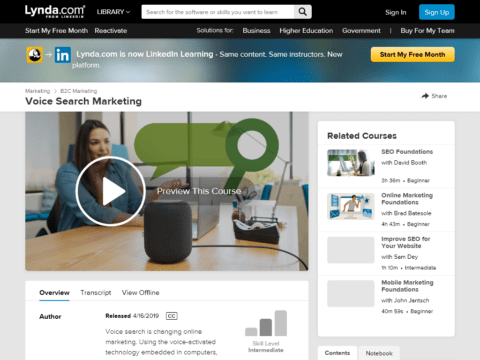
Task: Open the Sign In link
Action: [x=396, y=12]
